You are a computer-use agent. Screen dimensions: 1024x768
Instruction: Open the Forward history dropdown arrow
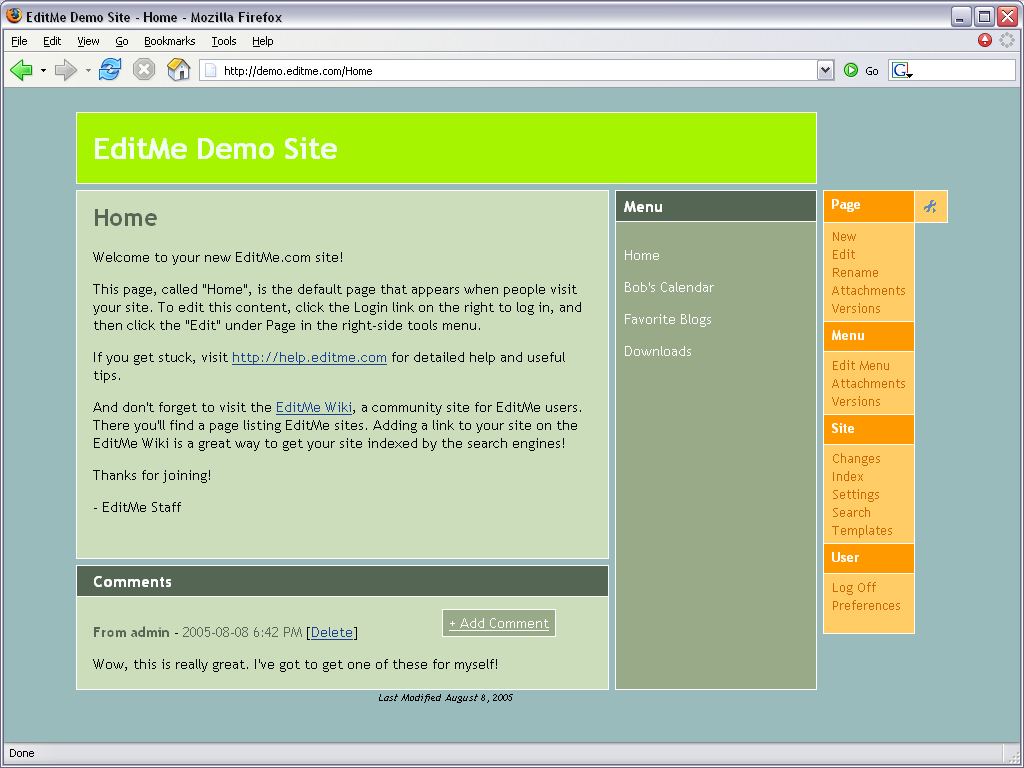pyautogui.click(x=88, y=70)
